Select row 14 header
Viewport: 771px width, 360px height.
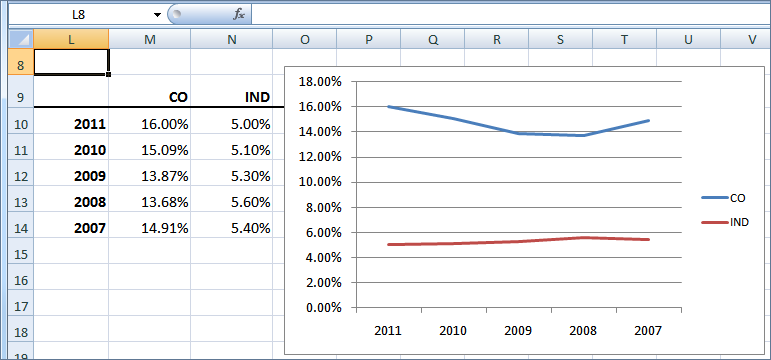click(x=21, y=229)
